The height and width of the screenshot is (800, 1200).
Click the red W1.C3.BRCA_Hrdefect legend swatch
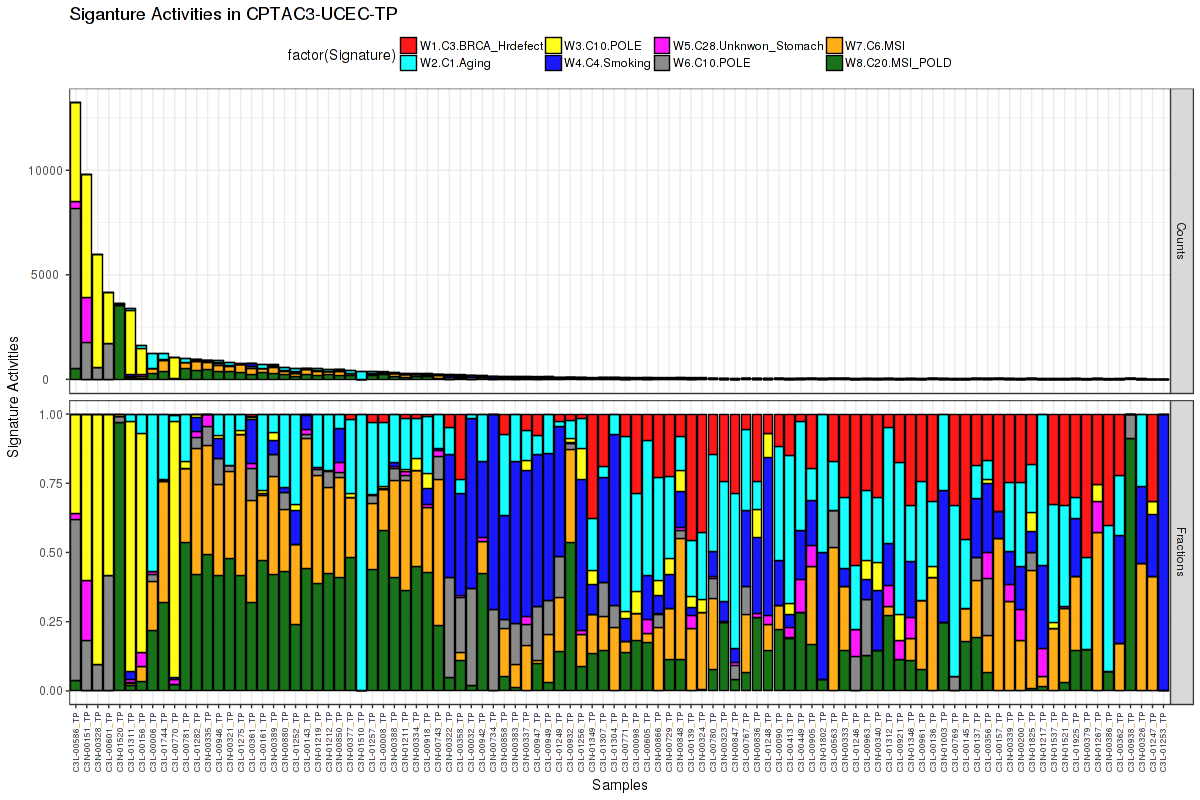(408, 45)
